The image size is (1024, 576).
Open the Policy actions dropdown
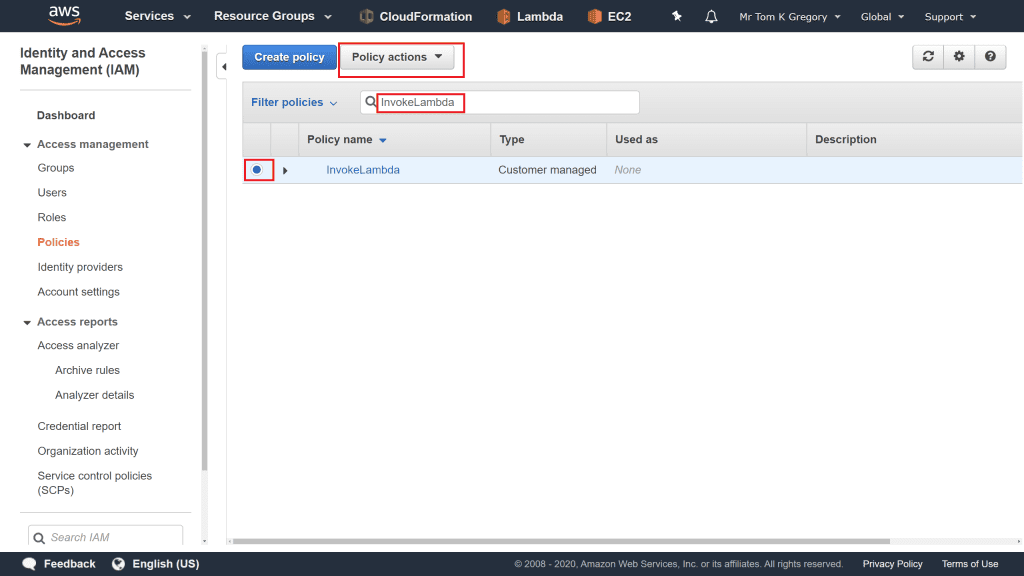(397, 57)
